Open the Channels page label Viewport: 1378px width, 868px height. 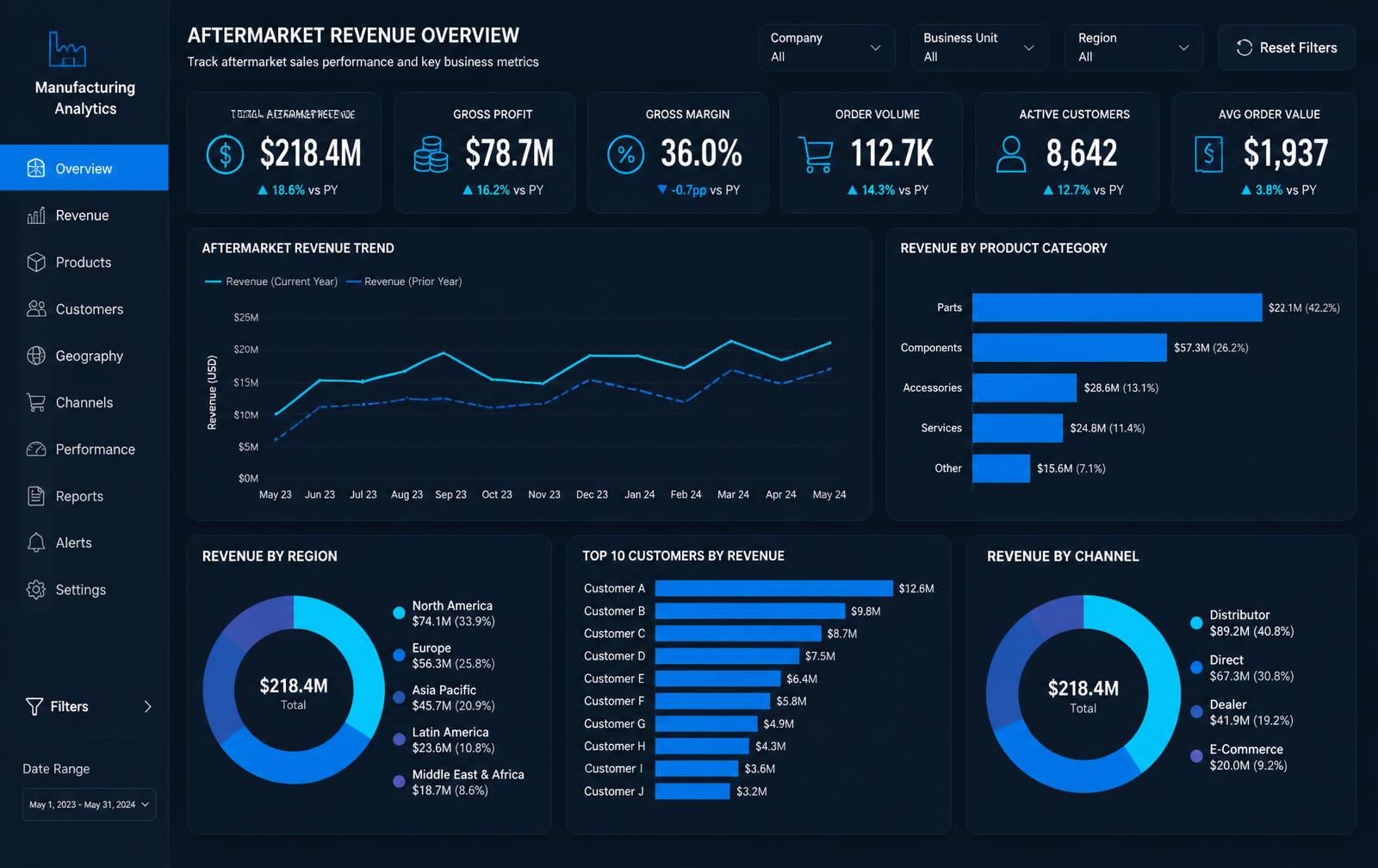[84, 402]
